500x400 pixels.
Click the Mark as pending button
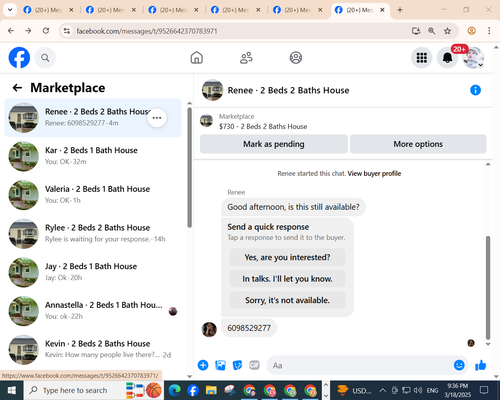(274, 144)
